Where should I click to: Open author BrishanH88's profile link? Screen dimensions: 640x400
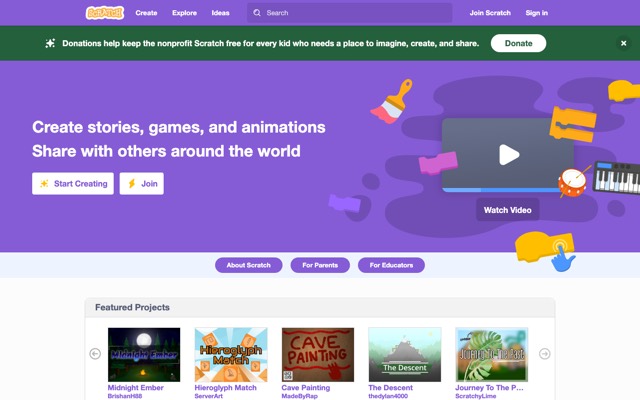point(125,396)
